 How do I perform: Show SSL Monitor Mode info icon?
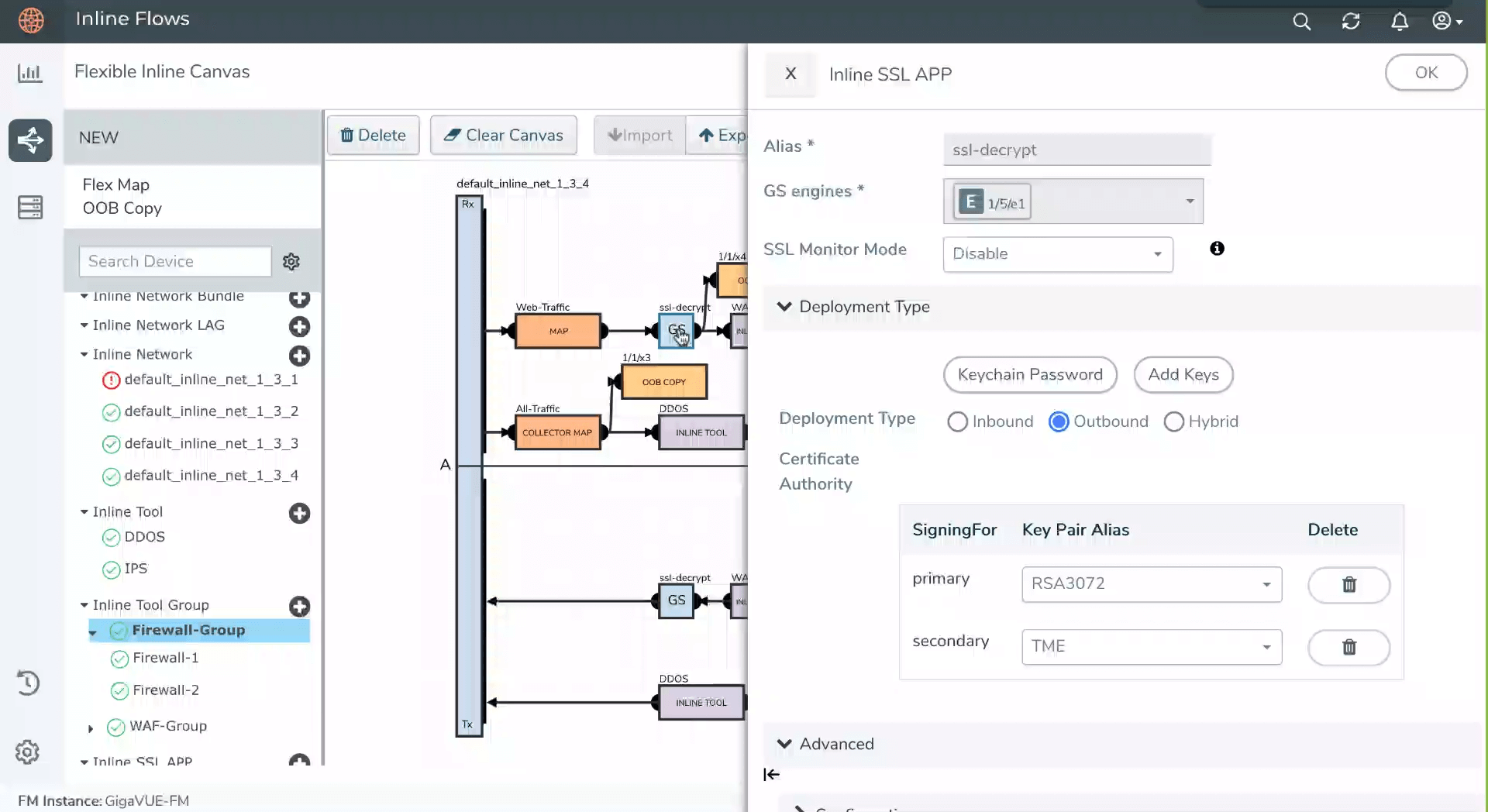[x=1217, y=249]
